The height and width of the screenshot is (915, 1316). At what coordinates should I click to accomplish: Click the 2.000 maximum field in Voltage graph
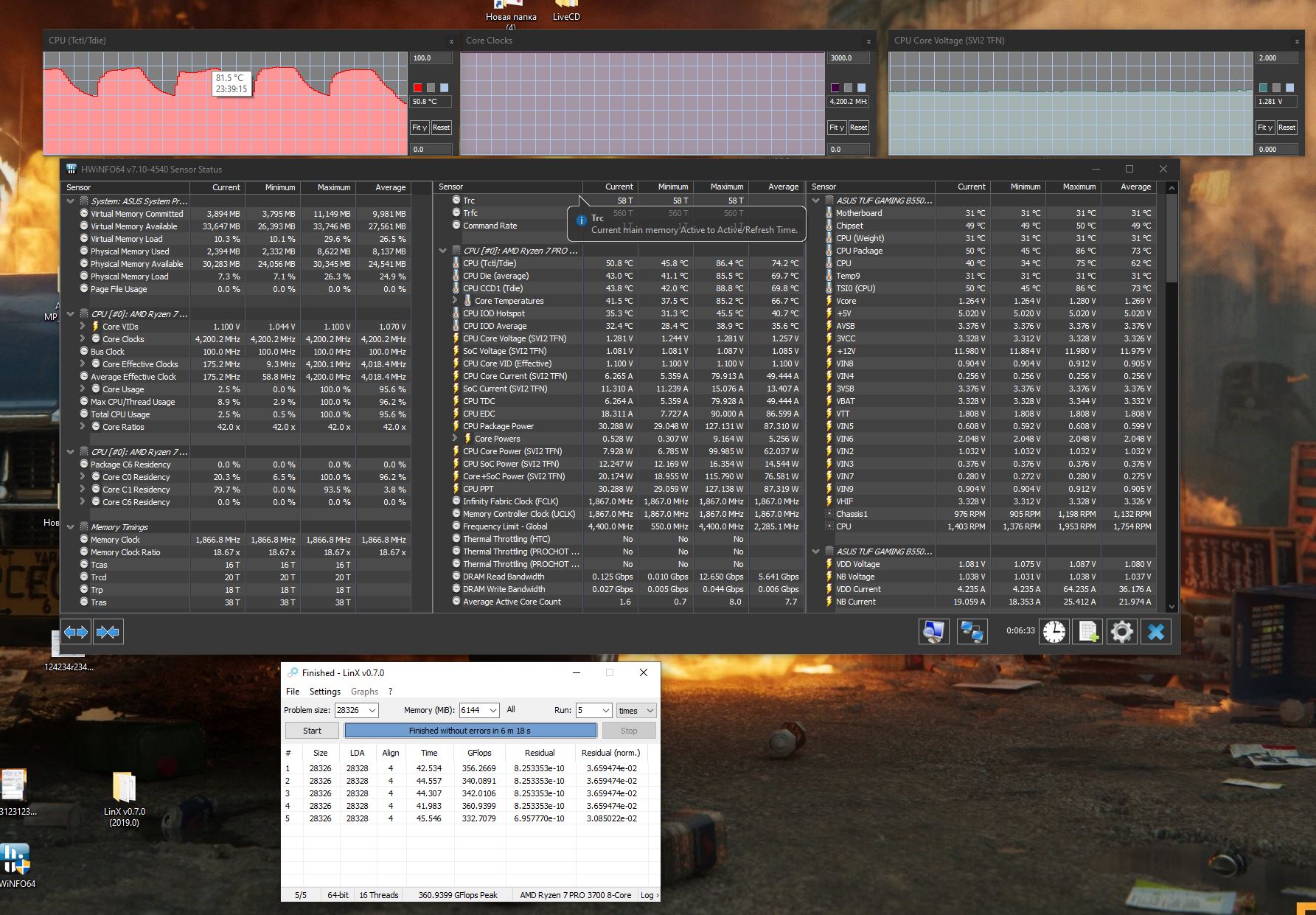(x=1277, y=58)
